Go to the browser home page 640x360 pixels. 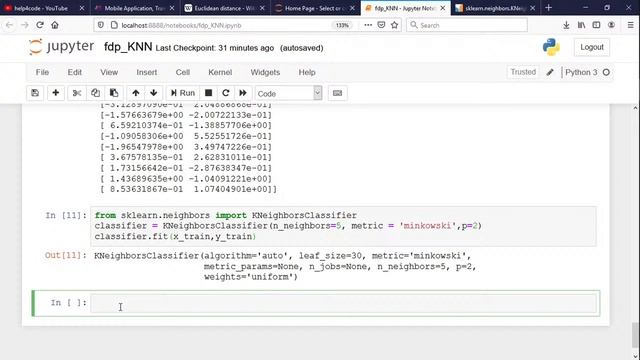pos(55,25)
